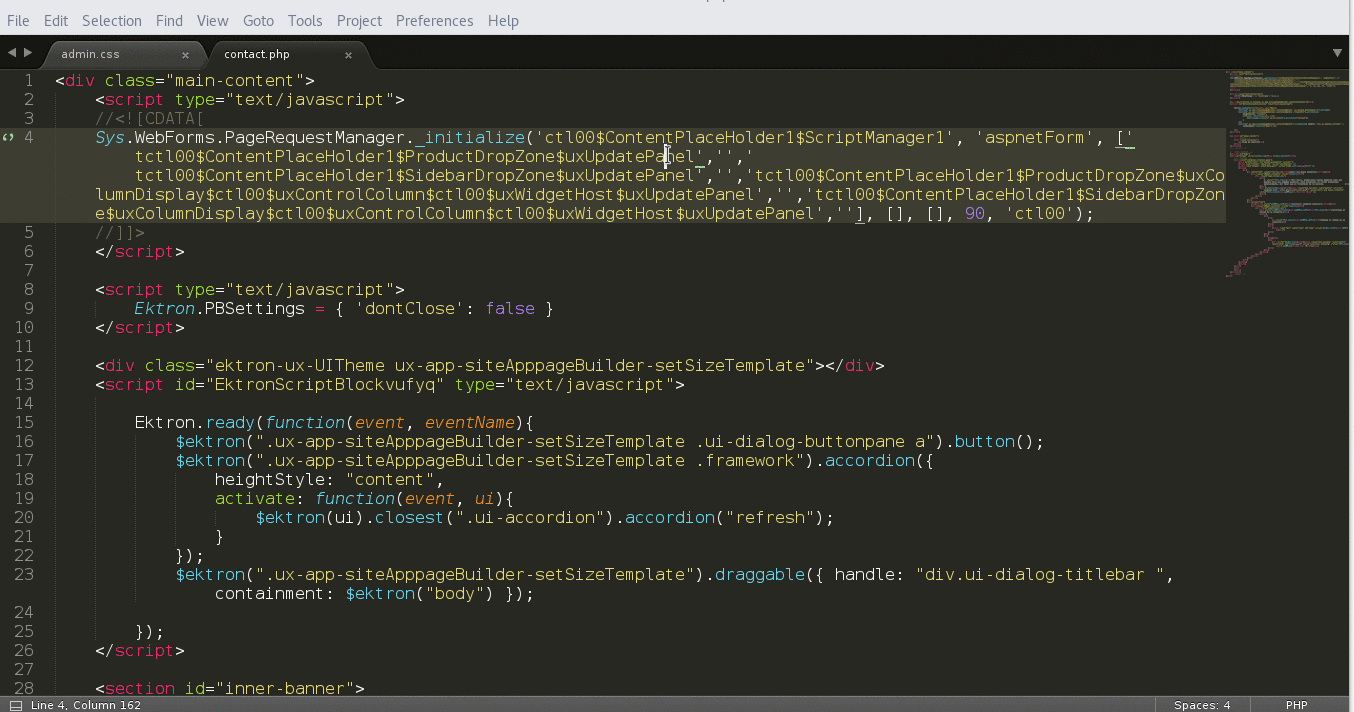Click line number 23 in the gutter
Image resolution: width=1354 pixels, height=712 pixels.
[24, 575]
